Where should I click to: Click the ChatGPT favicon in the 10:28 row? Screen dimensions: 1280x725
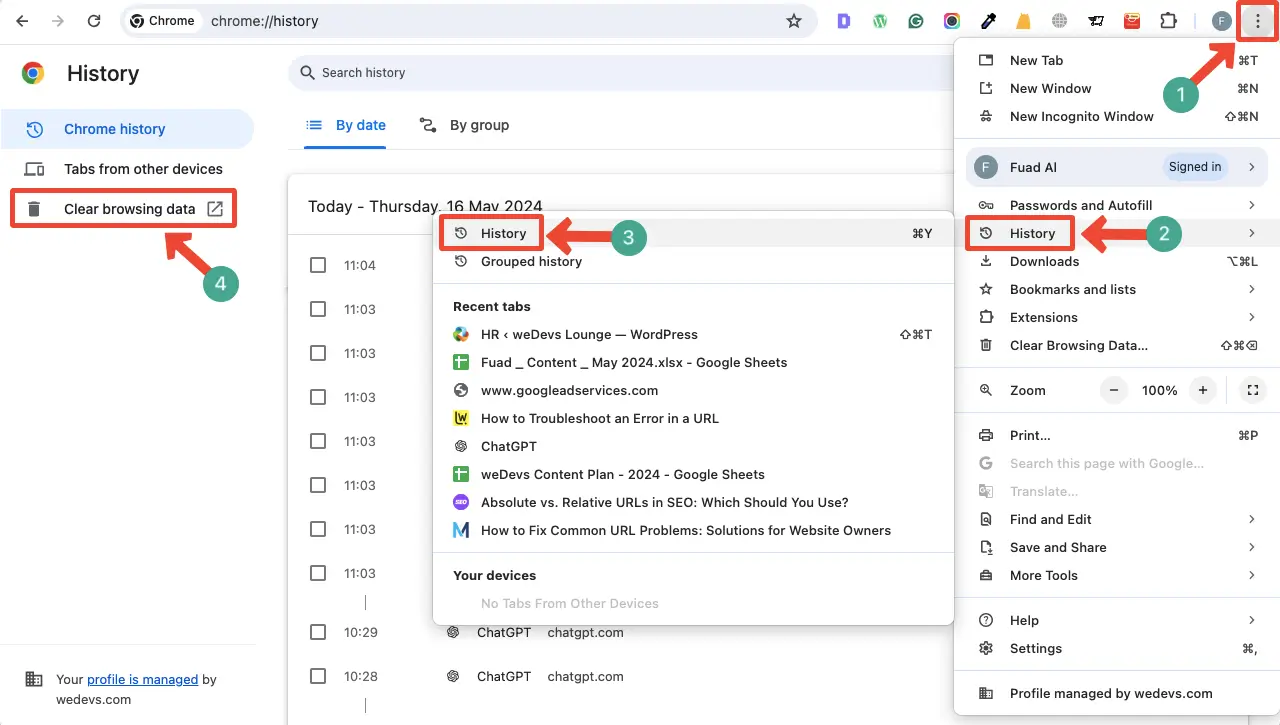tap(453, 676)
